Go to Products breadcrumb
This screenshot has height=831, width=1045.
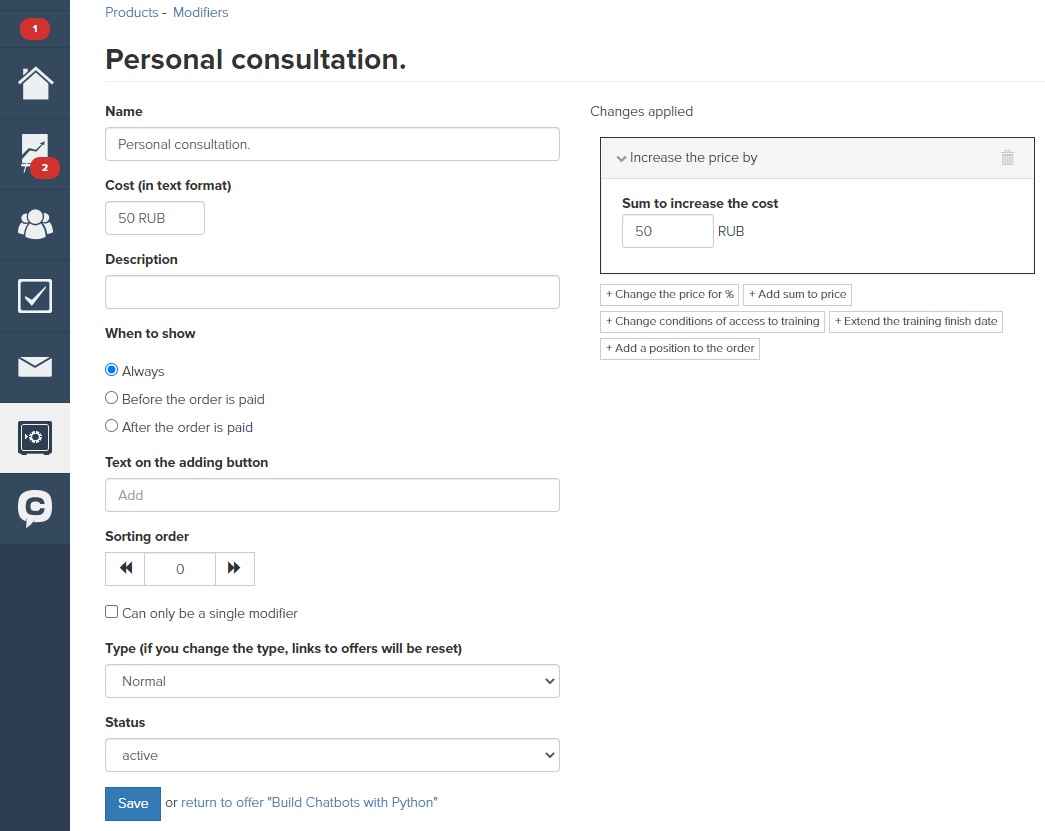pyautogui.click(x=131, y=12)
